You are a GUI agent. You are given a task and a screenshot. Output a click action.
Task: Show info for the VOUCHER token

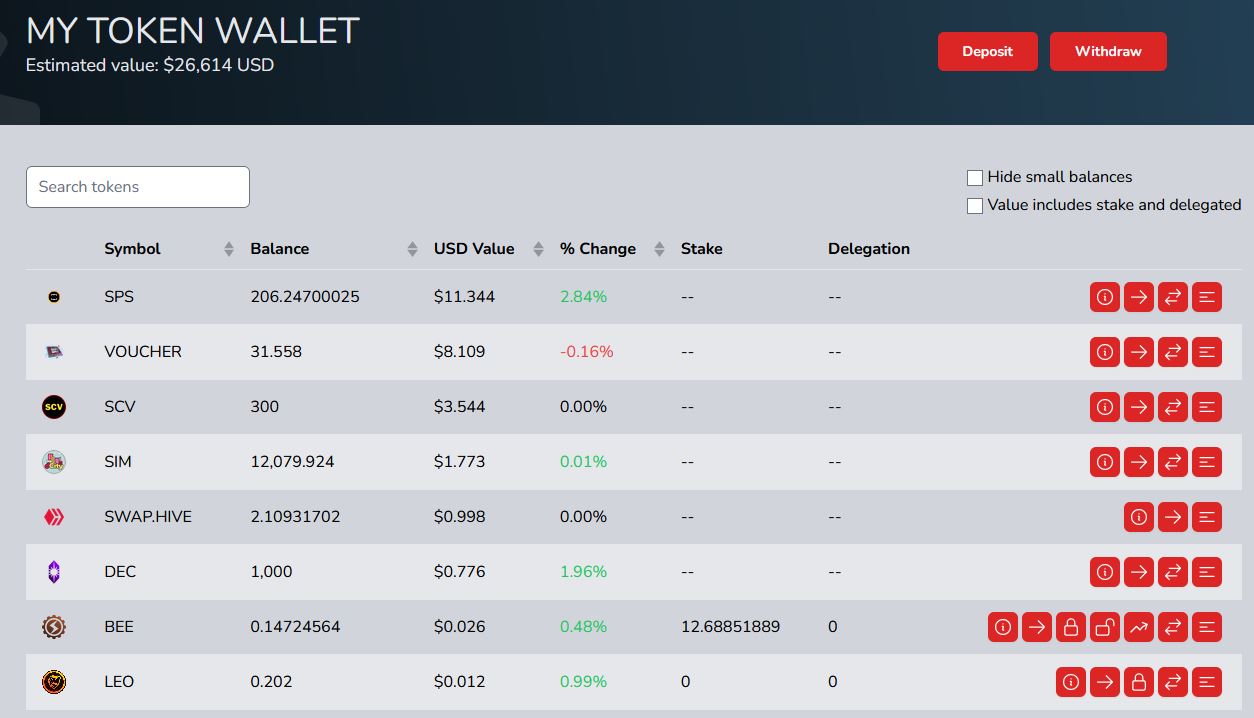click(1105, 352)
